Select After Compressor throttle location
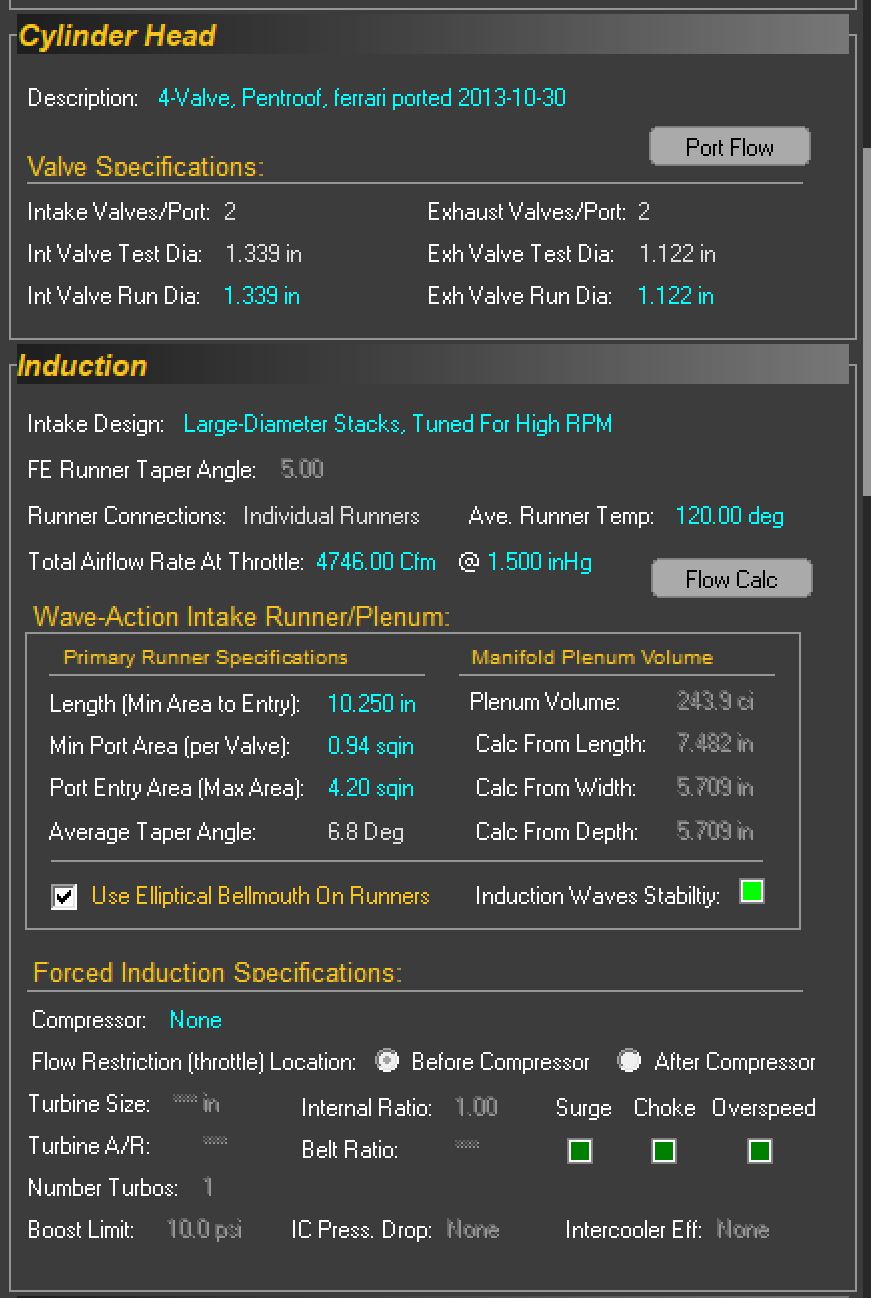Viewport: 871px width, 1298px height. [x=629, y=1062]
